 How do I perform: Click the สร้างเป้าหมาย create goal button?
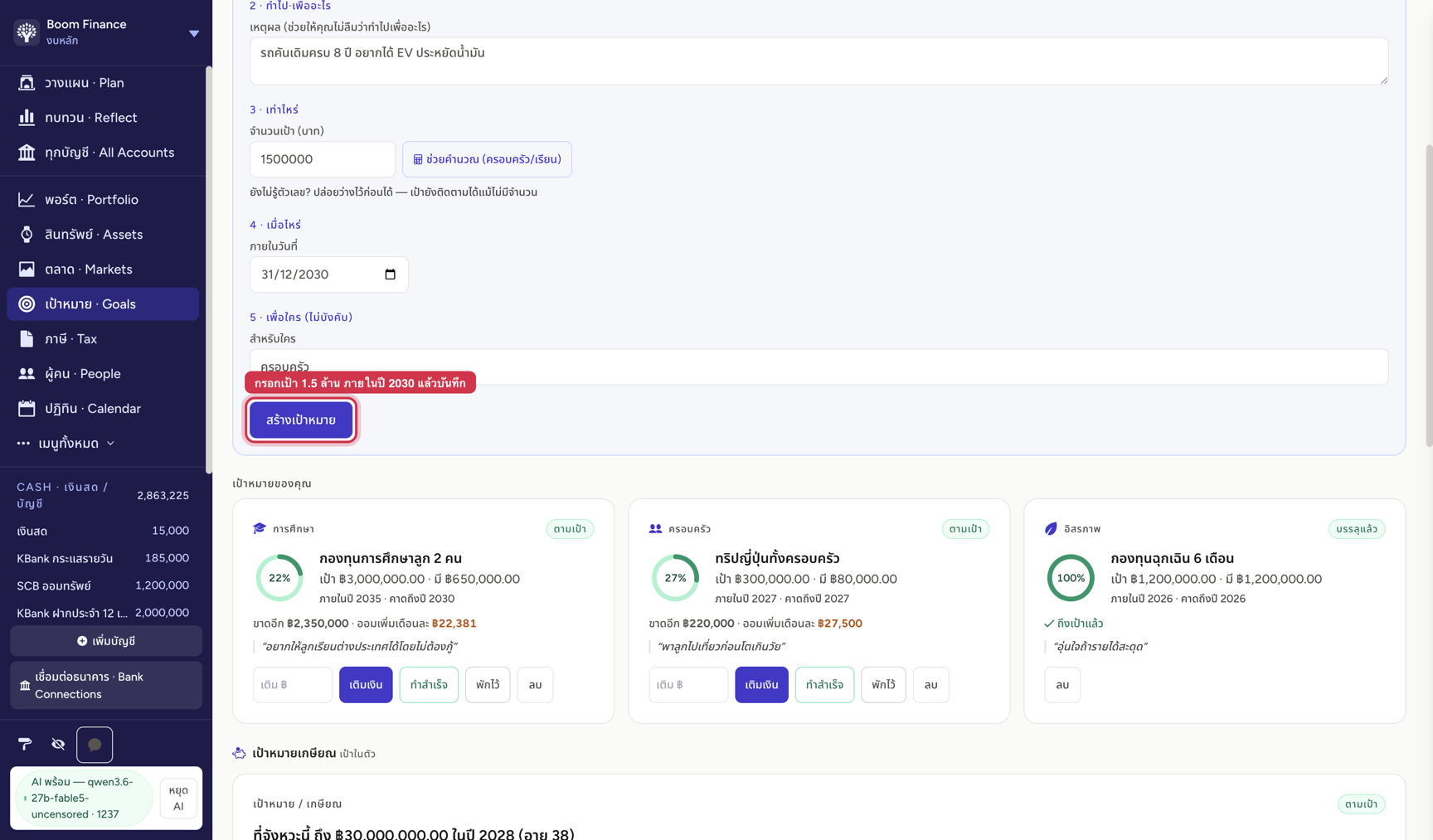click(x=301, y=420)
